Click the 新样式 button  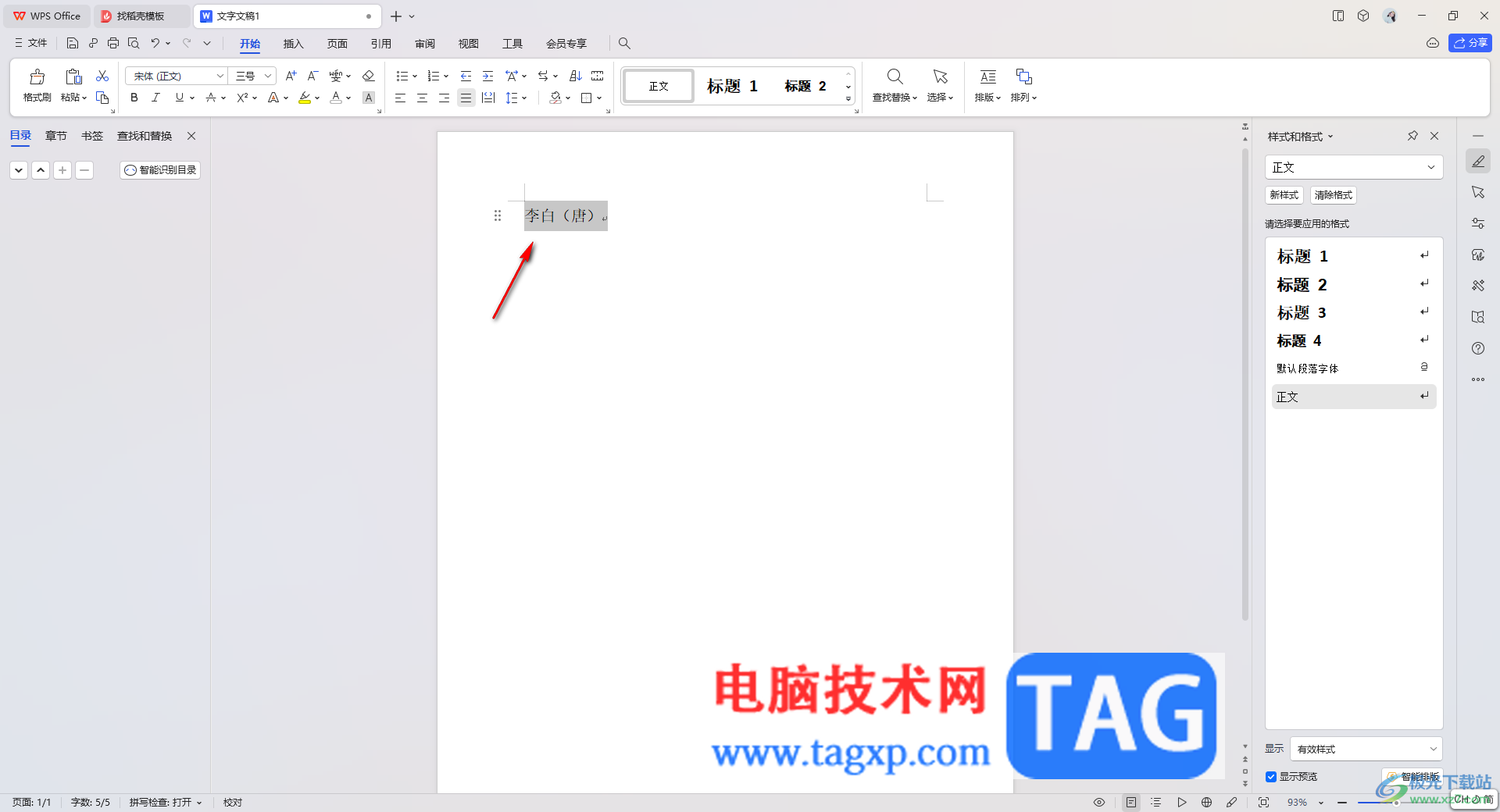tap(1284, 195)
